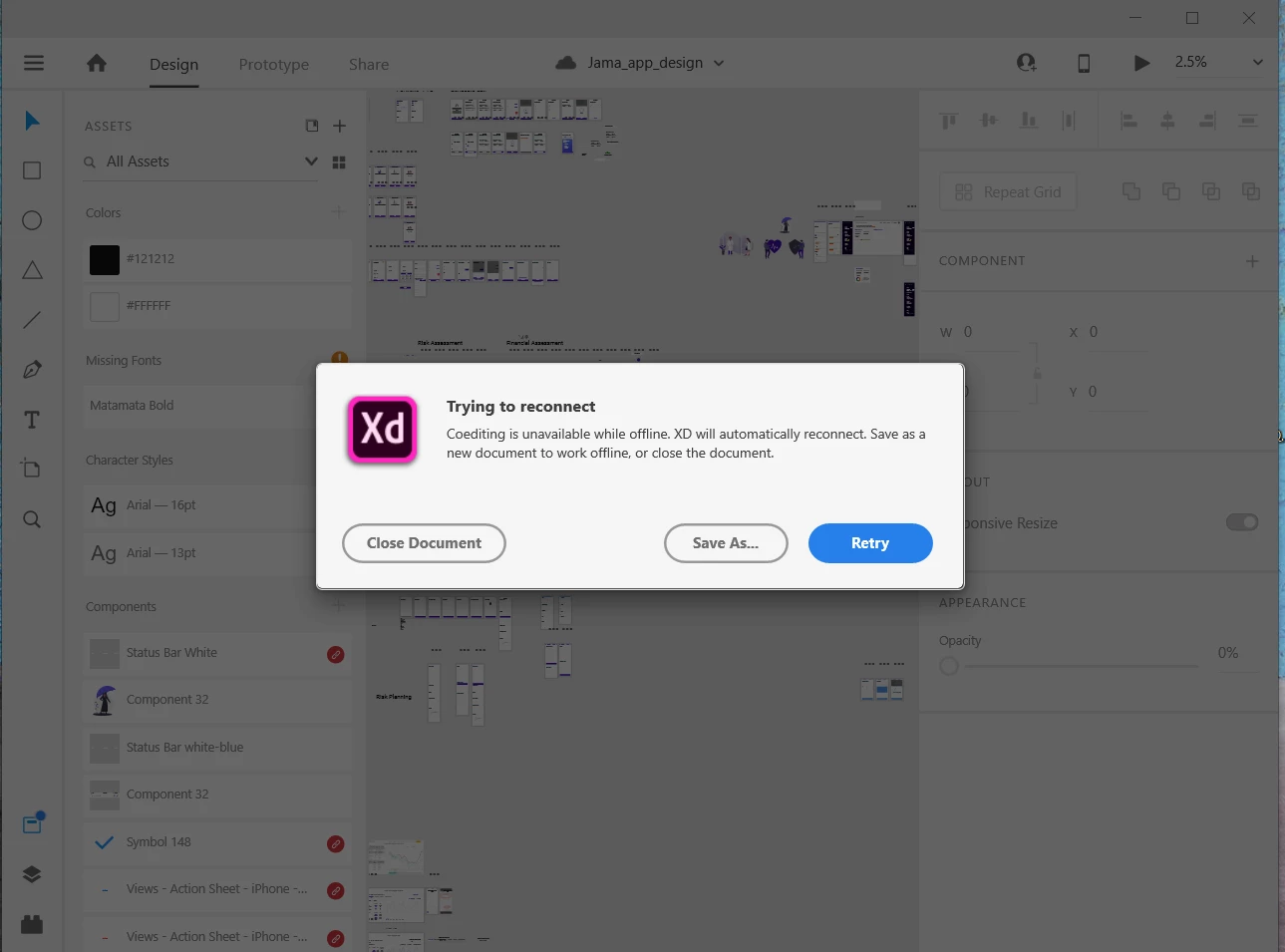1285x952 pixels.
Task: Click the align left icon
Action: click(x=1128, y=121)
